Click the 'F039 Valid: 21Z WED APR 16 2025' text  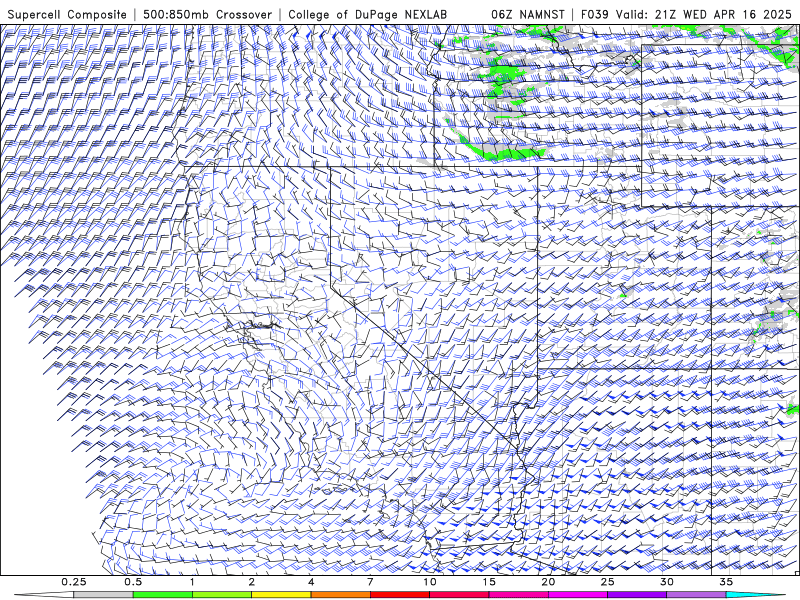click(686, 14)
